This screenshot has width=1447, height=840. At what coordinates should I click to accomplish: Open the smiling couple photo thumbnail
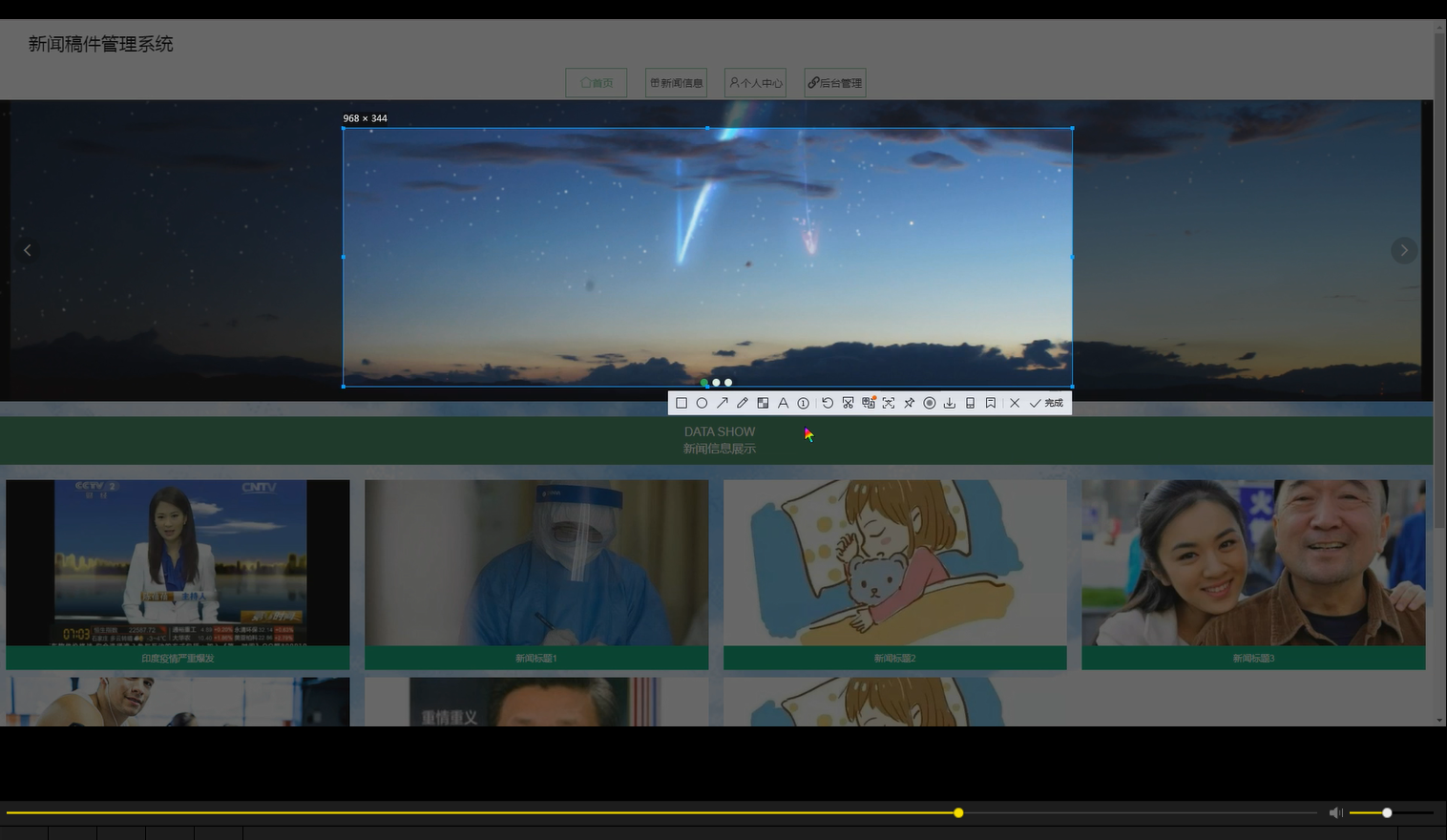pos(1253,563)
